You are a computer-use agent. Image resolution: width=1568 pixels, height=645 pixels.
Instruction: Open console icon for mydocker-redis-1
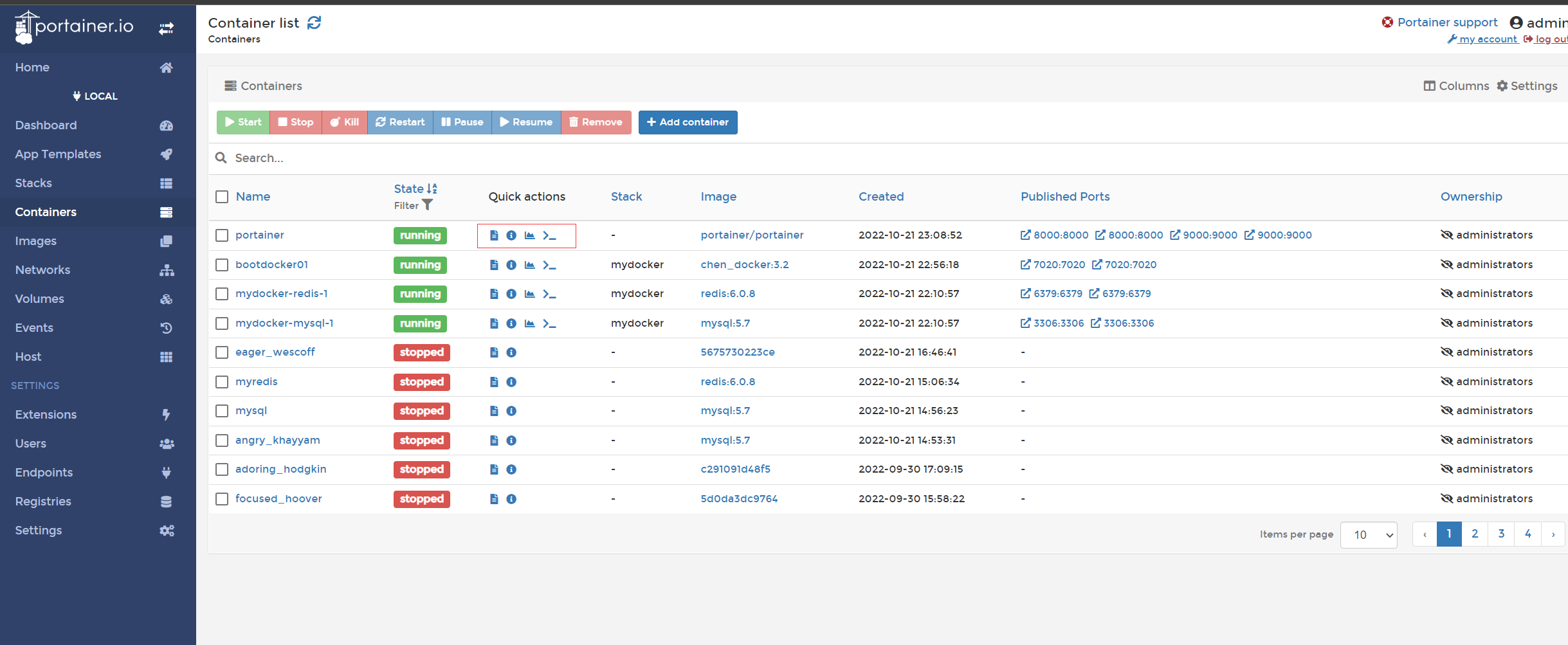coord(549,294)
